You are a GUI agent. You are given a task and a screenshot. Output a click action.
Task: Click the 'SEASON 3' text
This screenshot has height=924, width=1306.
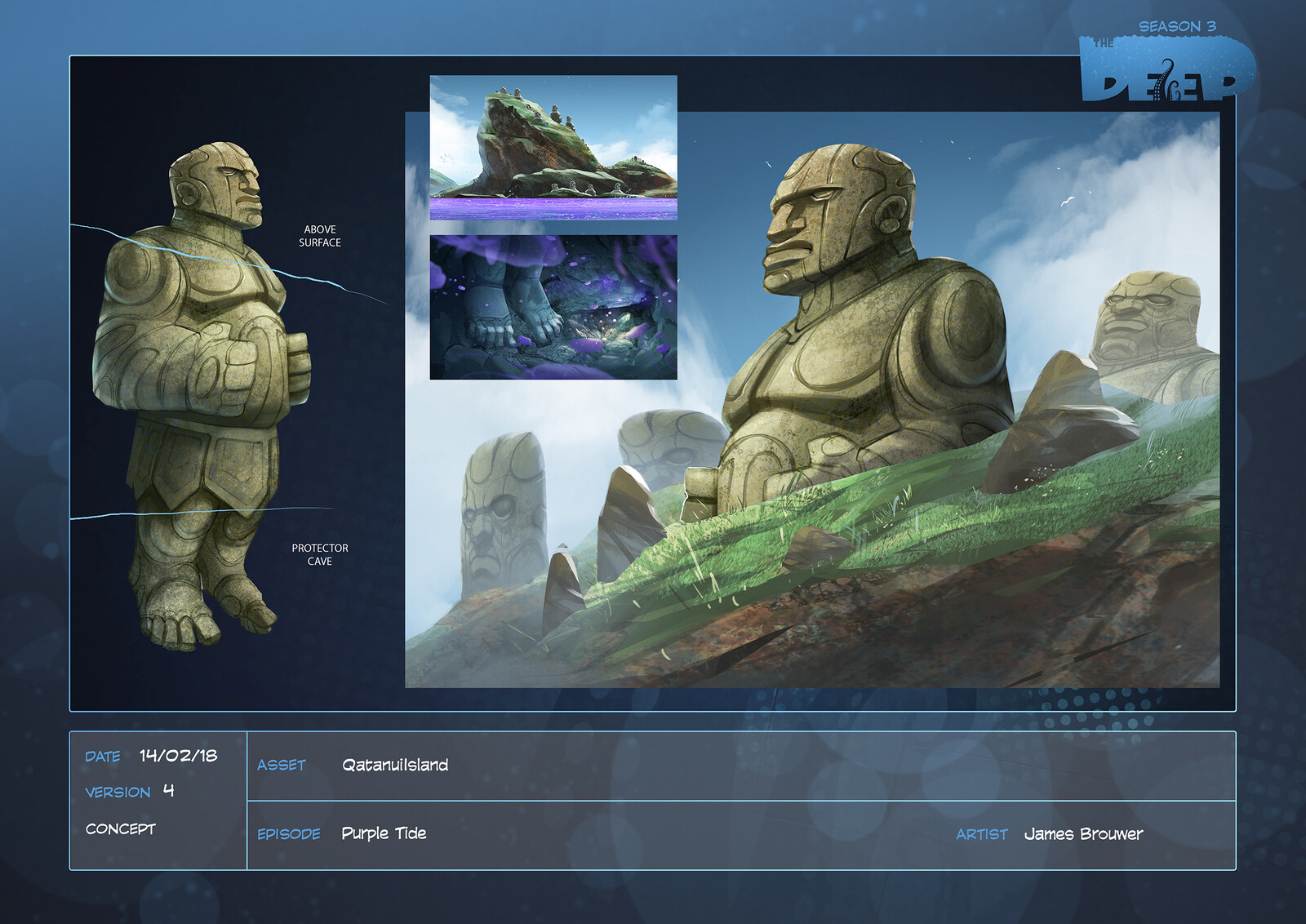tap(1177, 27)
